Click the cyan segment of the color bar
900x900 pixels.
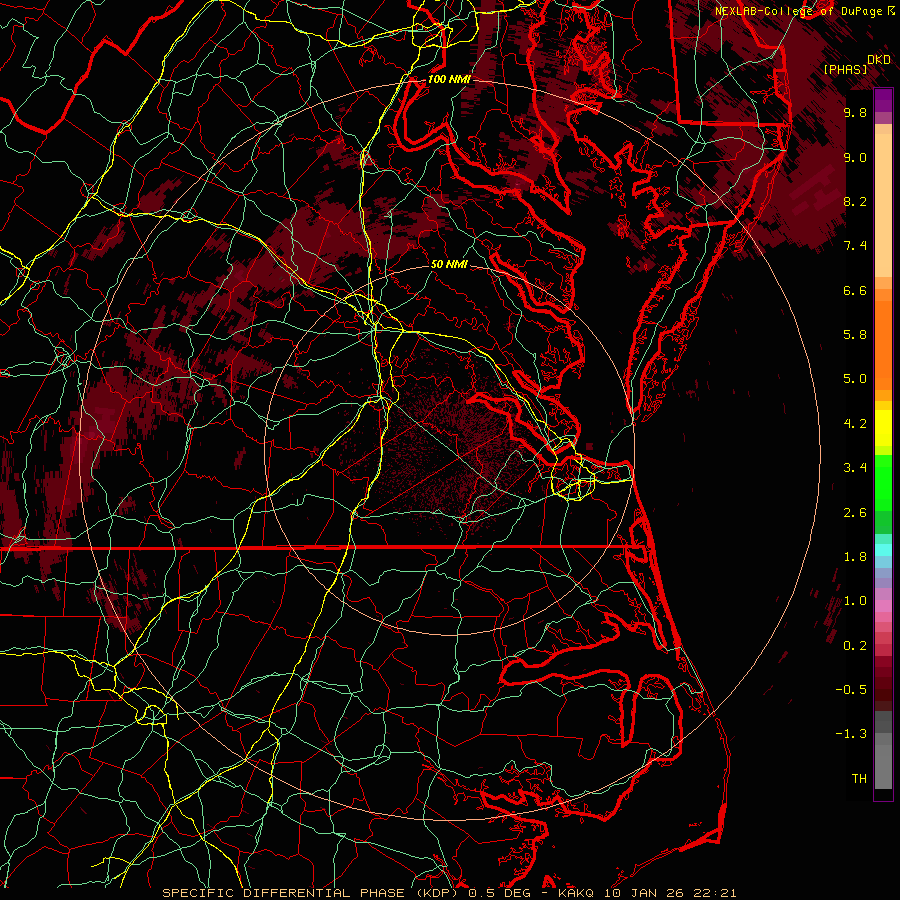(x=883, y=549)
